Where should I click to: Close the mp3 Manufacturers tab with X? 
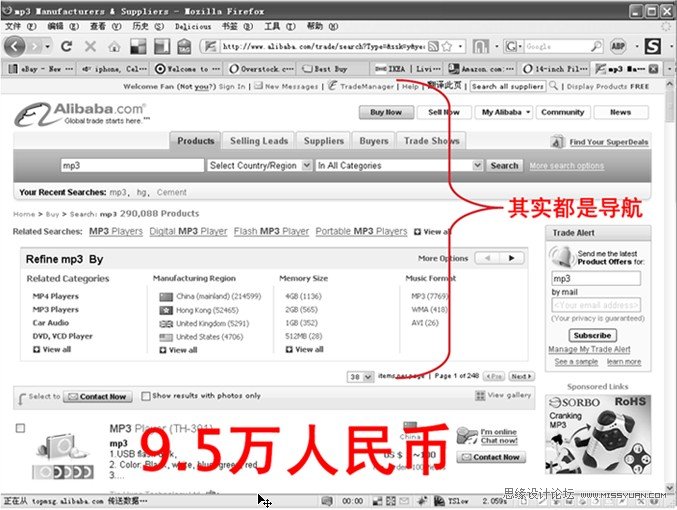(x=654, y=69)
